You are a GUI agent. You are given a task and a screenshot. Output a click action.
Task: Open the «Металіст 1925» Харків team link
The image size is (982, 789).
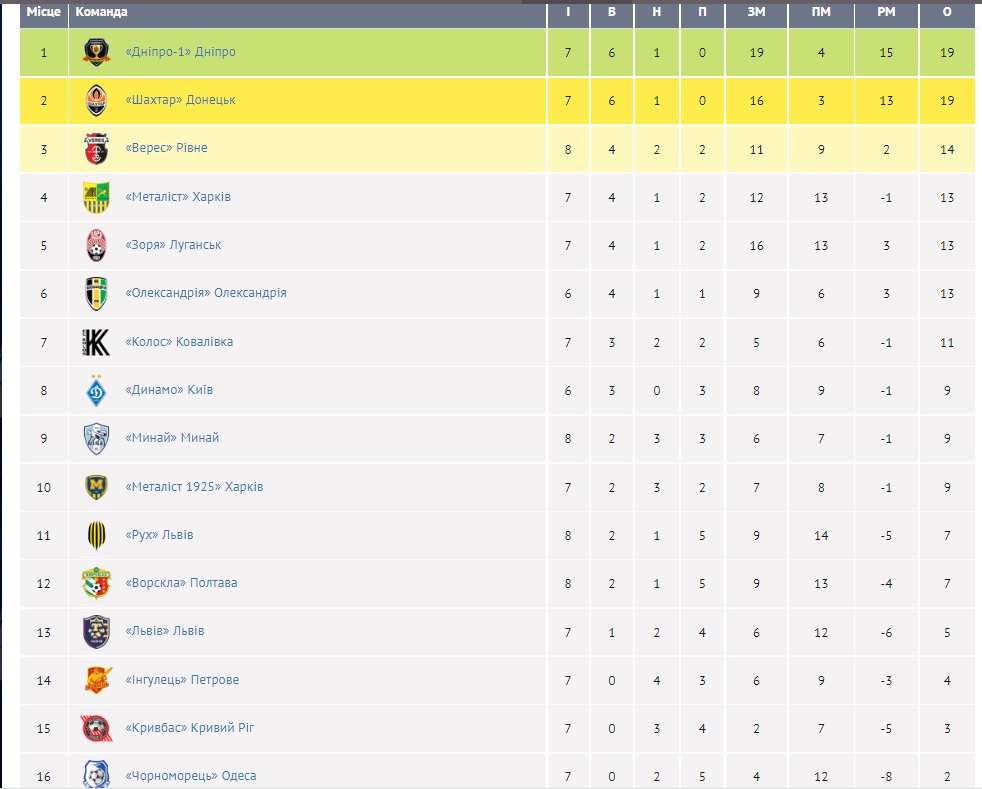[194, 487]
